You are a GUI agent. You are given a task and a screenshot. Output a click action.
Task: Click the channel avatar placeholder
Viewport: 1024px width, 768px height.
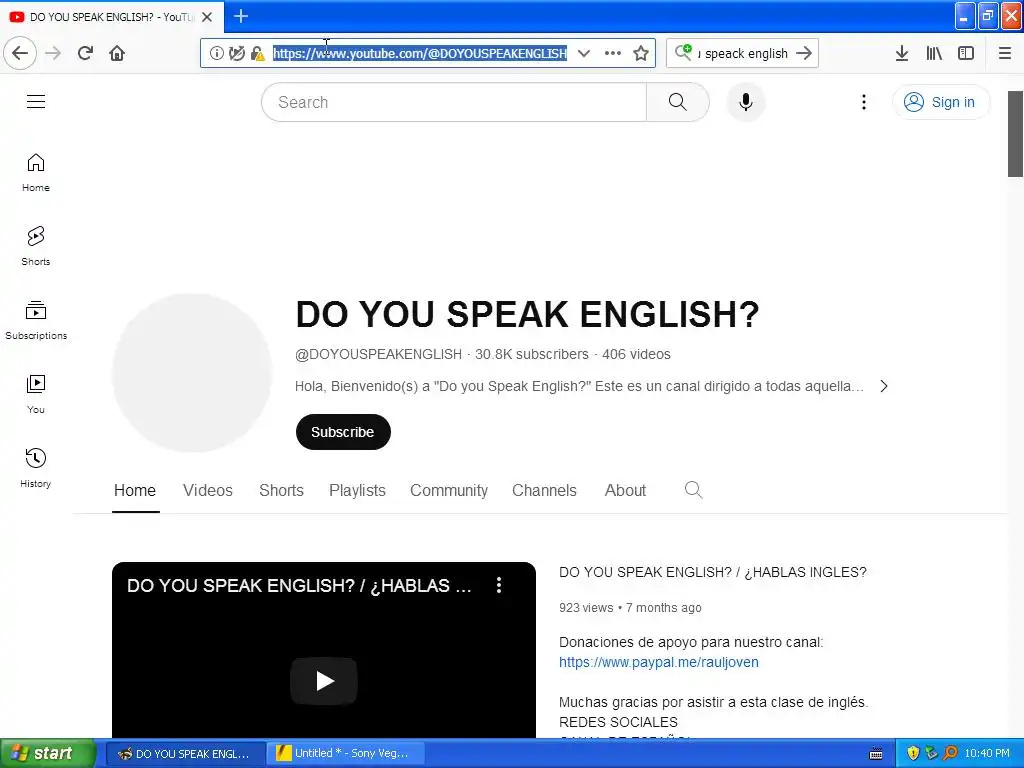click(192, 373)
